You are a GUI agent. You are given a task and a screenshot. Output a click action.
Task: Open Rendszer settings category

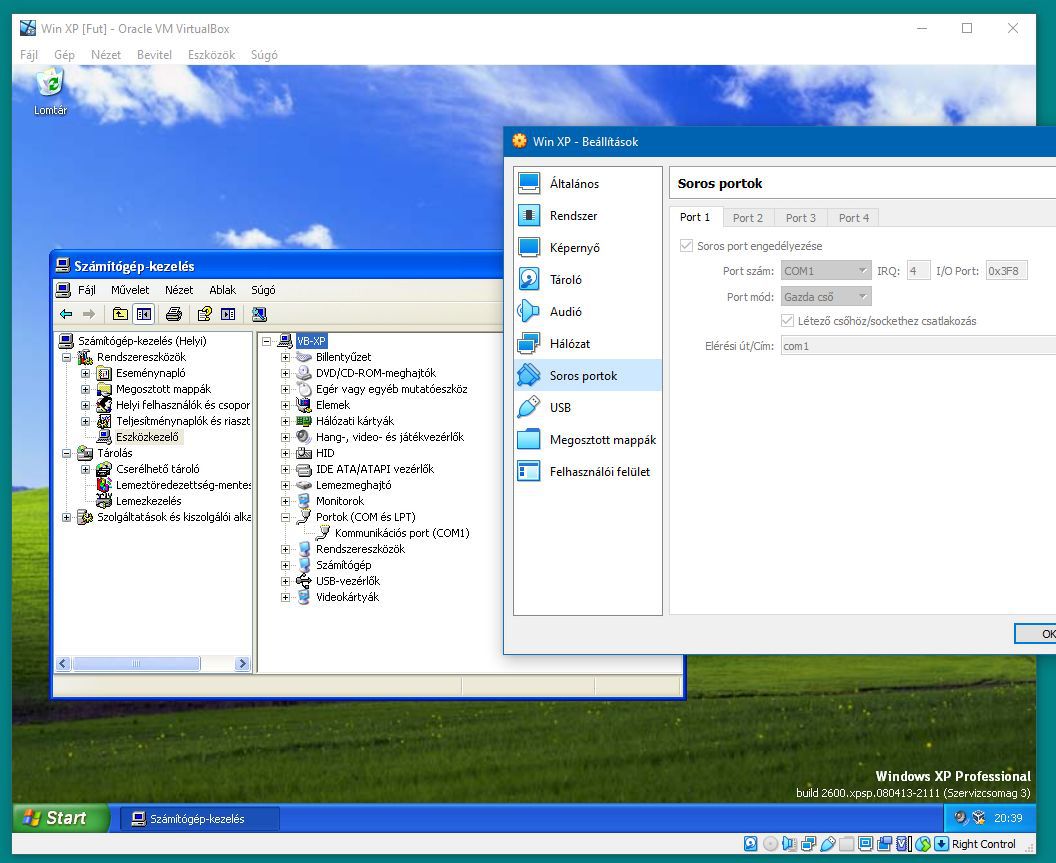point(587,216)
